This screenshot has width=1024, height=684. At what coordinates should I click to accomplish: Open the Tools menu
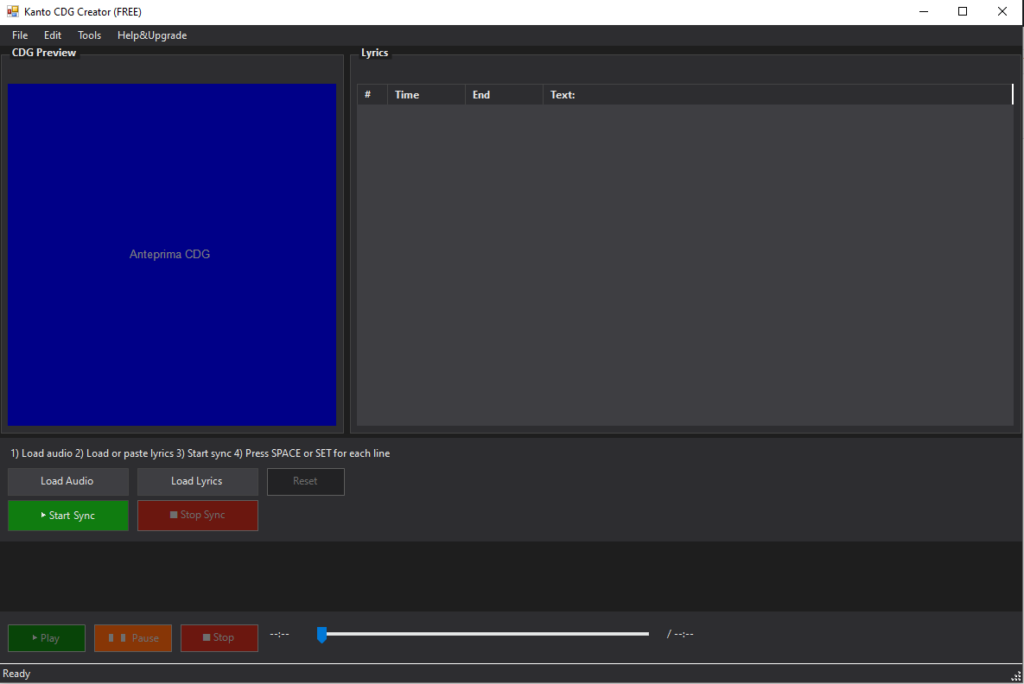[90, 35]
